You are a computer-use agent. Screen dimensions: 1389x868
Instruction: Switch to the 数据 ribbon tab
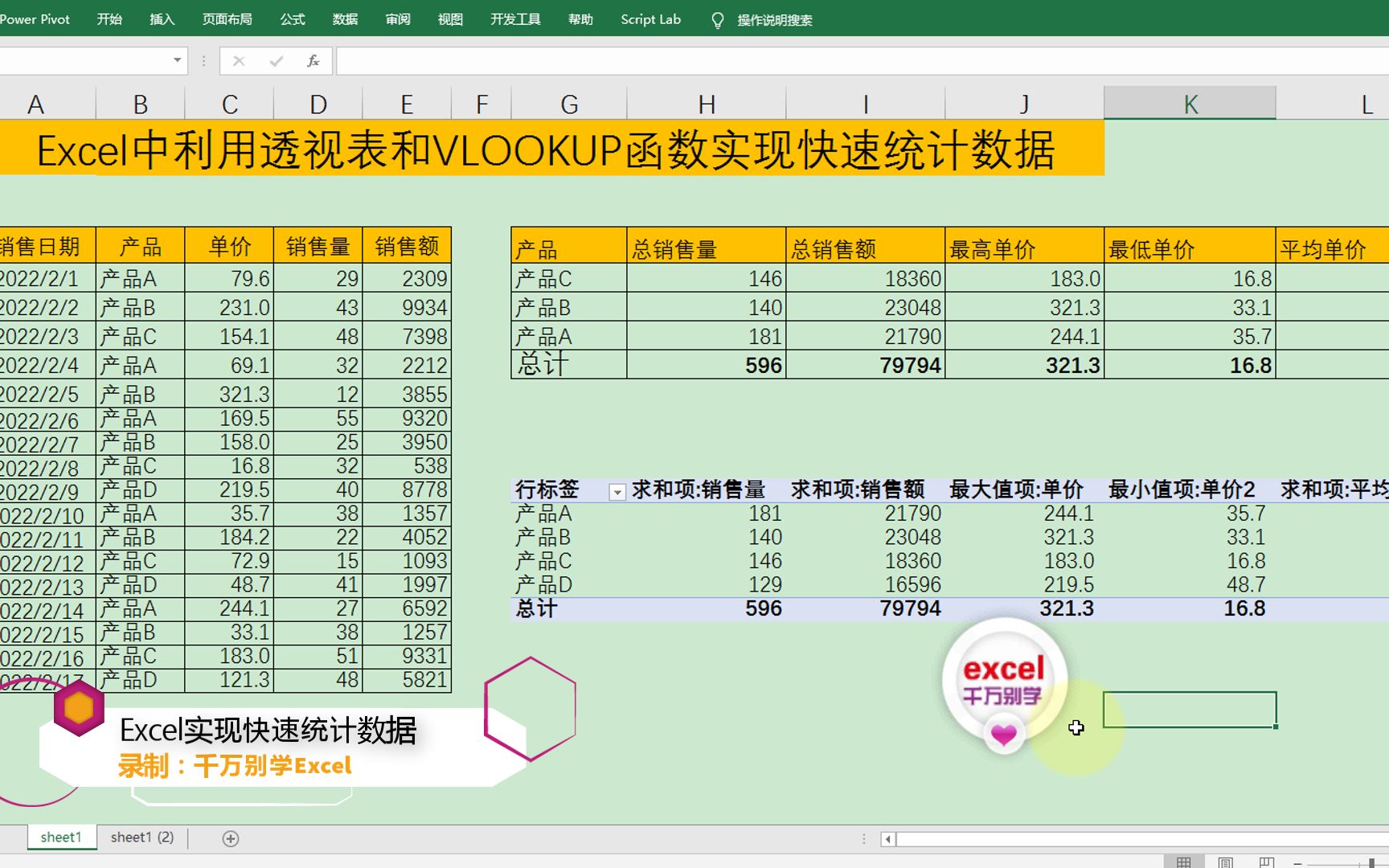click(345, 19)
